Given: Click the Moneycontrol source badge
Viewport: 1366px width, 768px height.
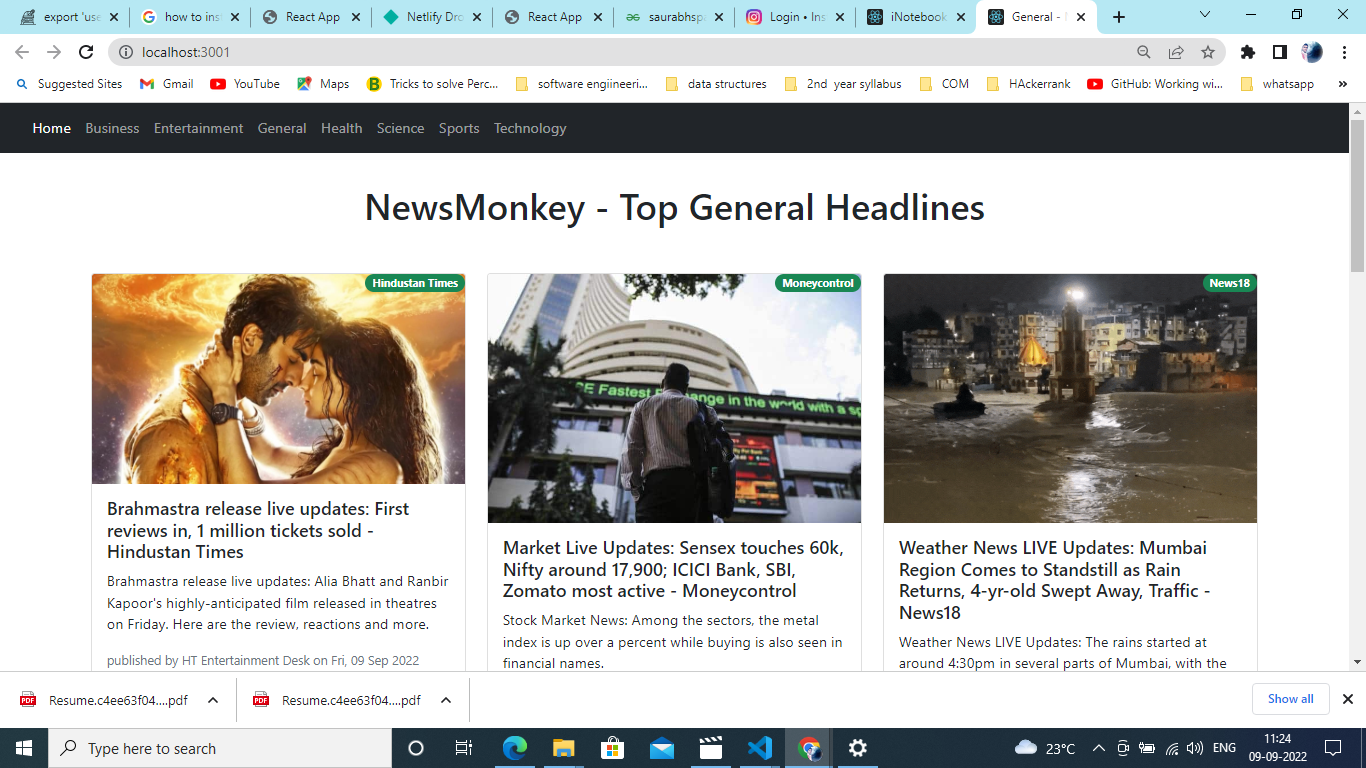Looking at the screenshot, I should pyautogui.click(x=818, y=283).
